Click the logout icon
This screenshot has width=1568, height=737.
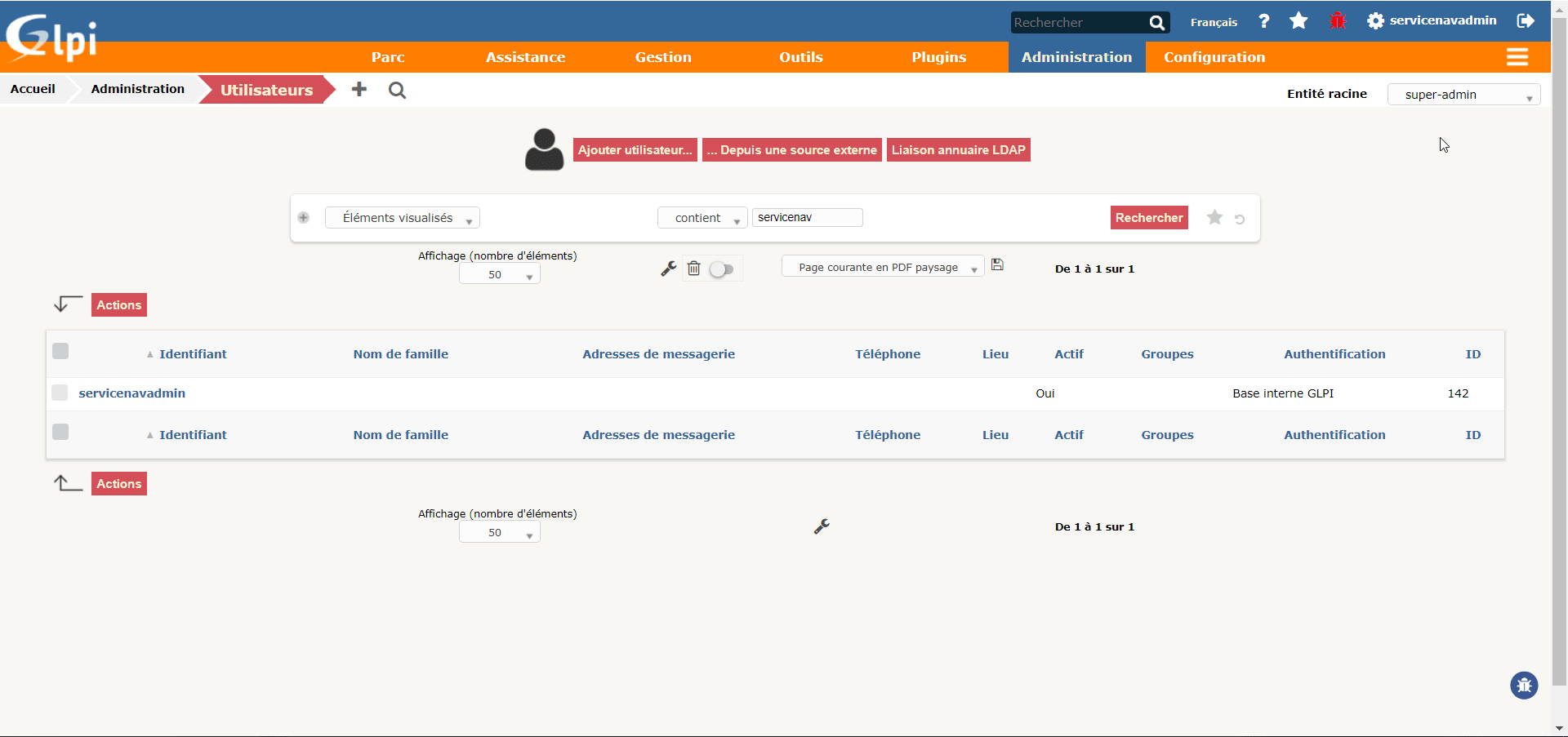1526,21
